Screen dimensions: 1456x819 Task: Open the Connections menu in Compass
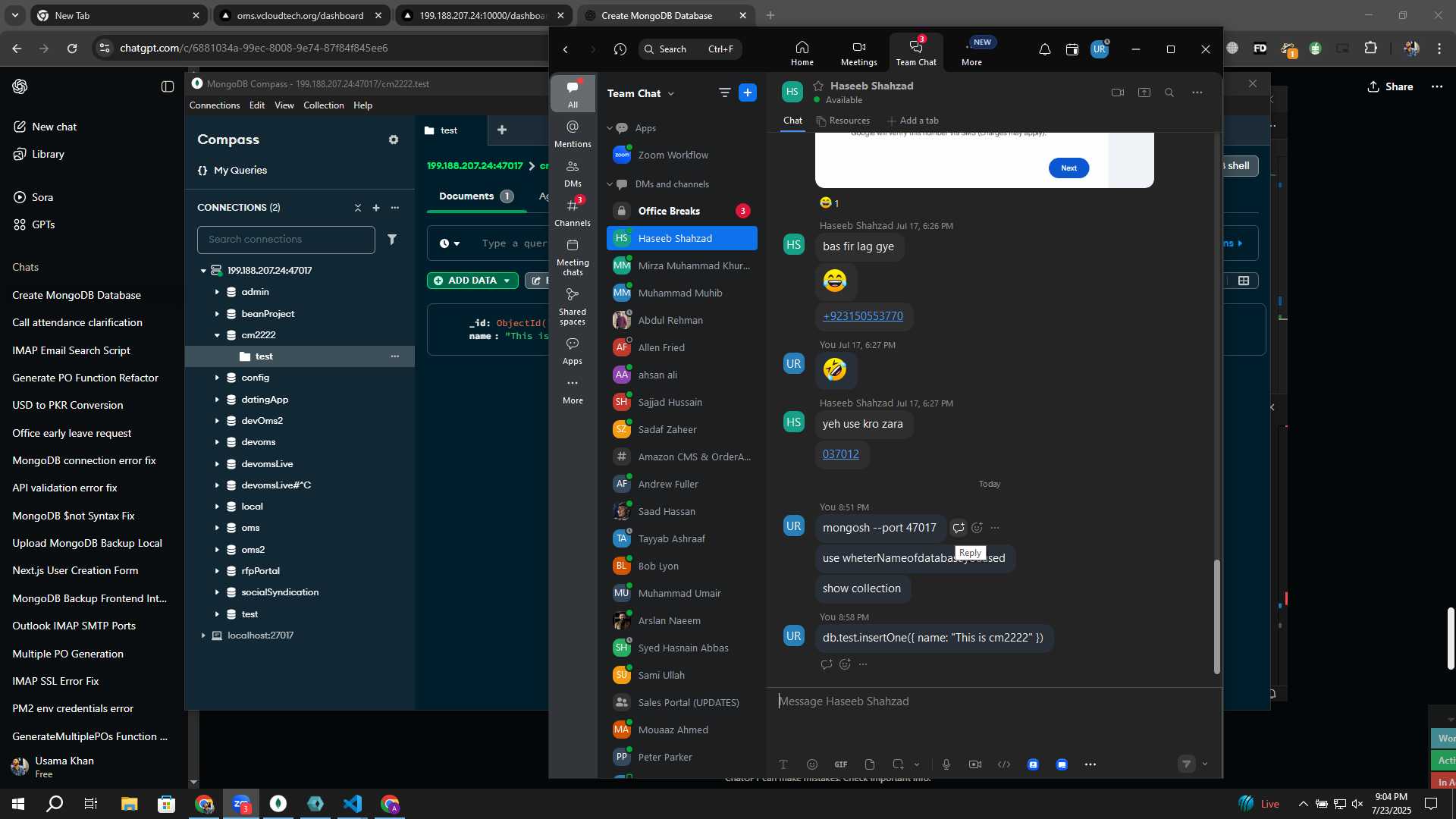point(215,105)
